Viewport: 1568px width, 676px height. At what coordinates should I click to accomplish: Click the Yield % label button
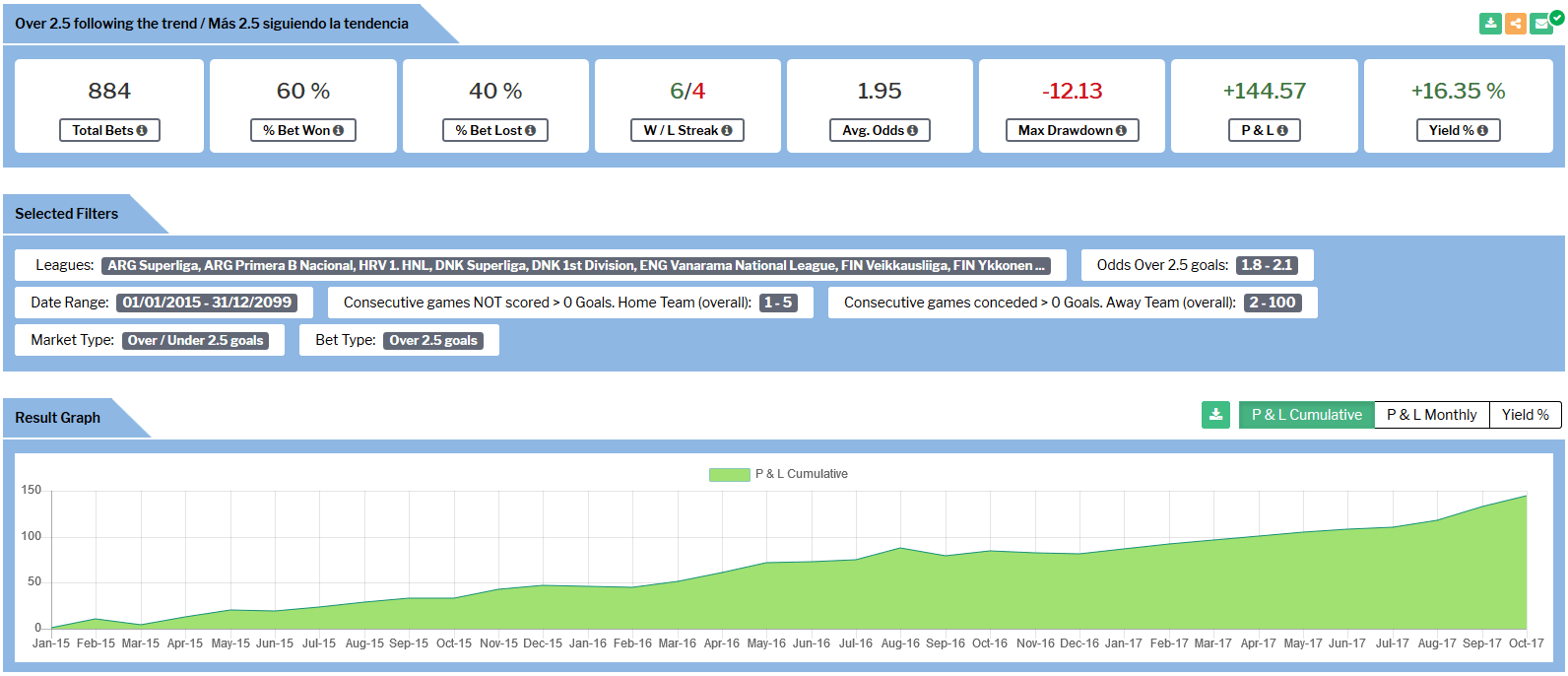coord(1459,130)
